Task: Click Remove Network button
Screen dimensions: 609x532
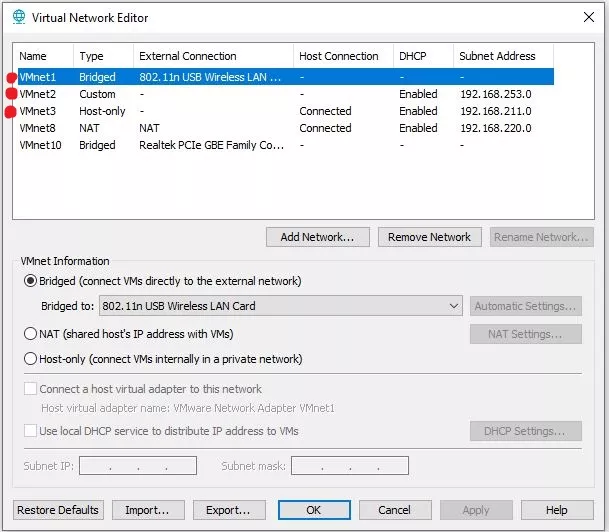Action: [430, 237]
